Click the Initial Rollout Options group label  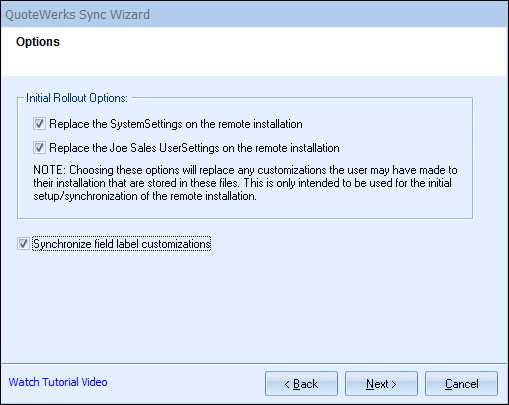(x=77, y=98)
